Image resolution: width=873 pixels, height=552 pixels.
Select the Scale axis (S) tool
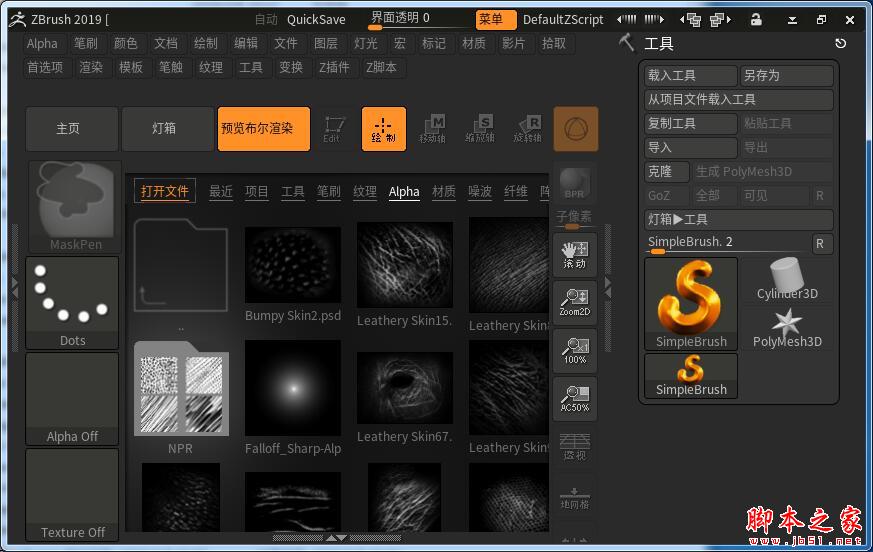click(x=480, y=129)
